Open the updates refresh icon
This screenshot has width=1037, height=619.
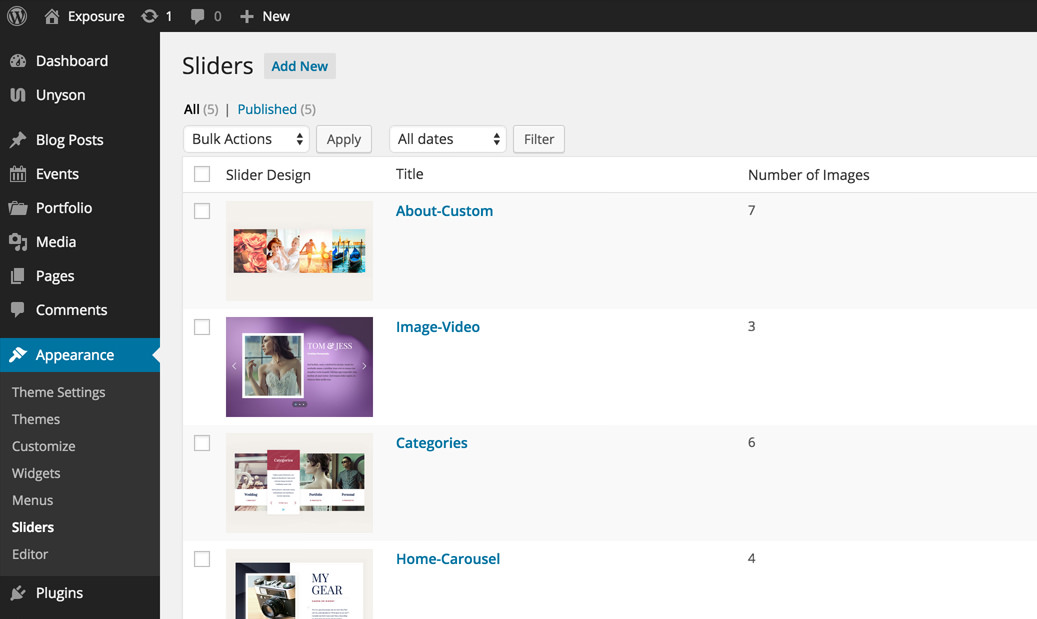coord(149,16)
